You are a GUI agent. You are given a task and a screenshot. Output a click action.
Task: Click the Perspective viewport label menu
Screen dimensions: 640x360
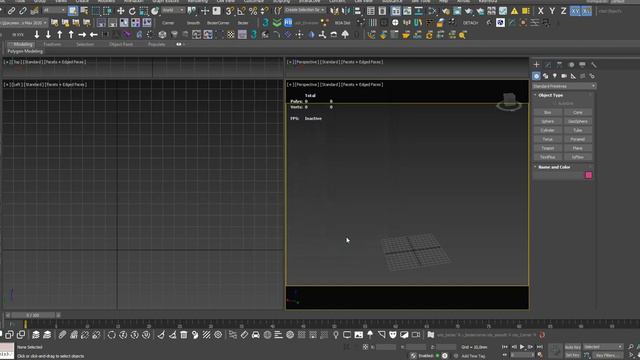coord(307,84)
